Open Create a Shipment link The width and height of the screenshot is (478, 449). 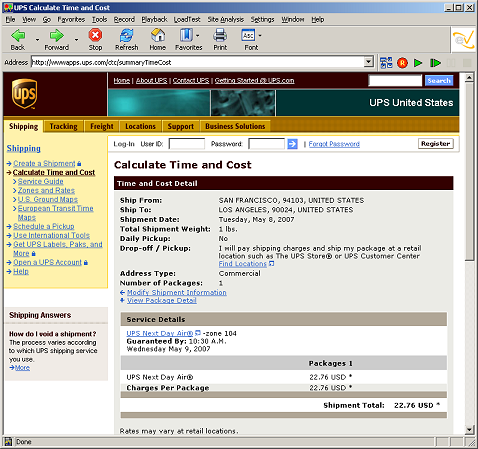44,163
